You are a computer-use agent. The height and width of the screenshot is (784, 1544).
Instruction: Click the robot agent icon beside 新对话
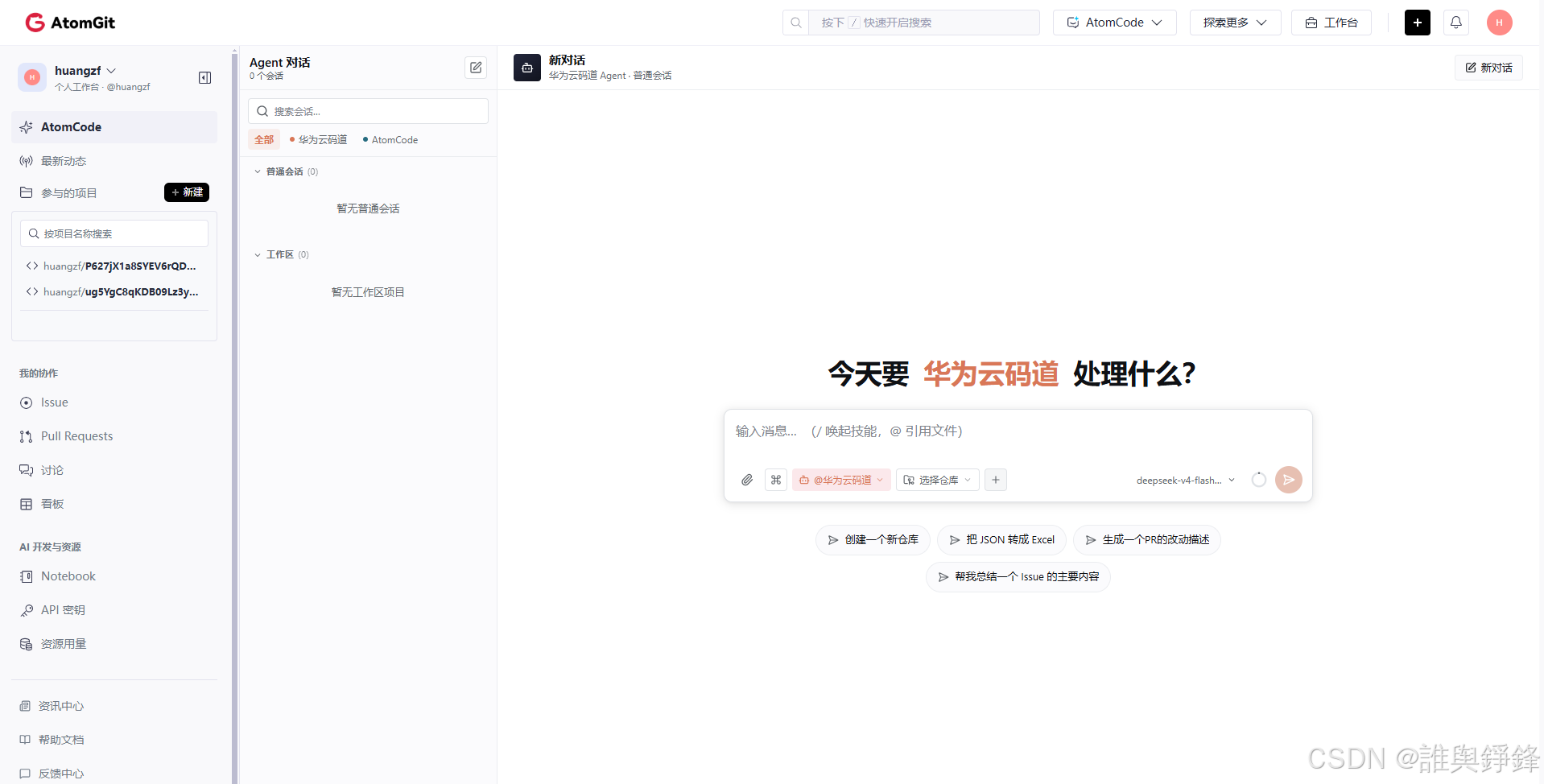[x=527, y=68]
